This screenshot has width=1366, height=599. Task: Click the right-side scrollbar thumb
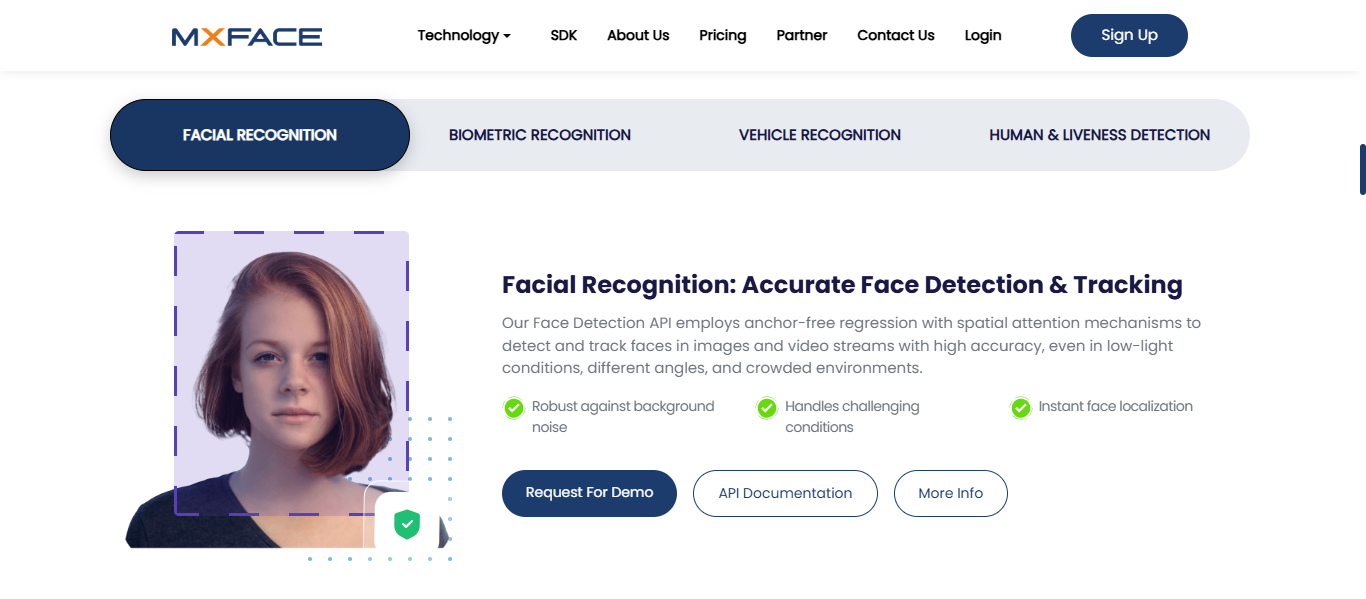pyautogui.click(x=1362, y=167)
